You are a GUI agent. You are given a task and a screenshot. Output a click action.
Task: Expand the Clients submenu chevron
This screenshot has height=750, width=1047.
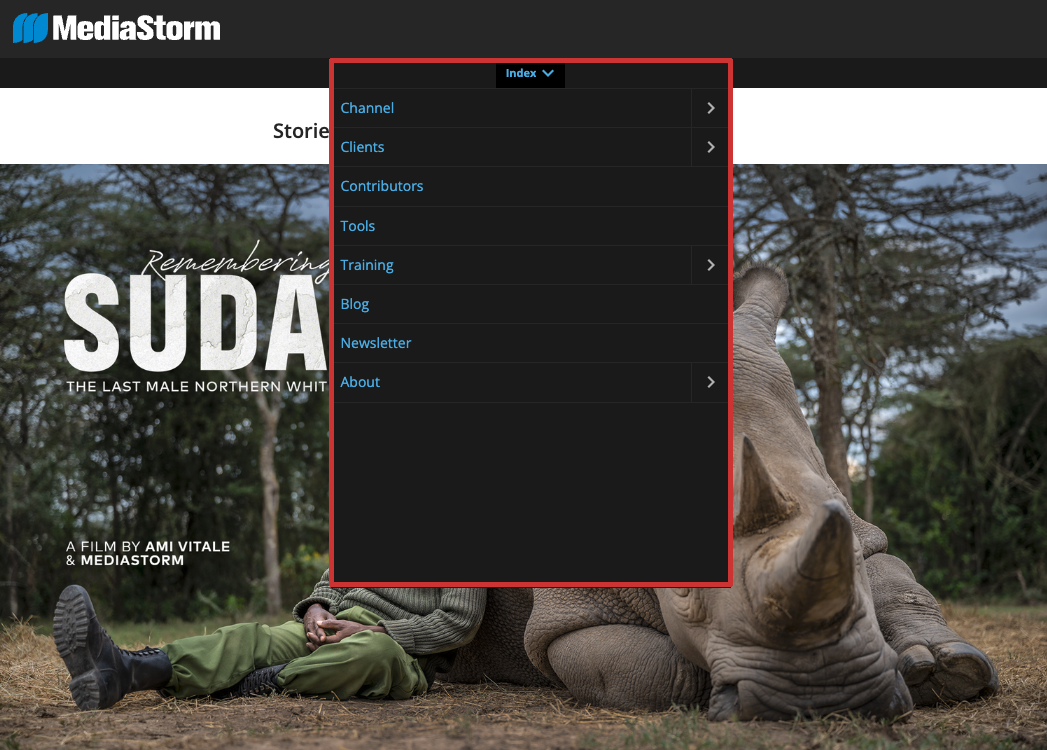click(x=710, y=147)
